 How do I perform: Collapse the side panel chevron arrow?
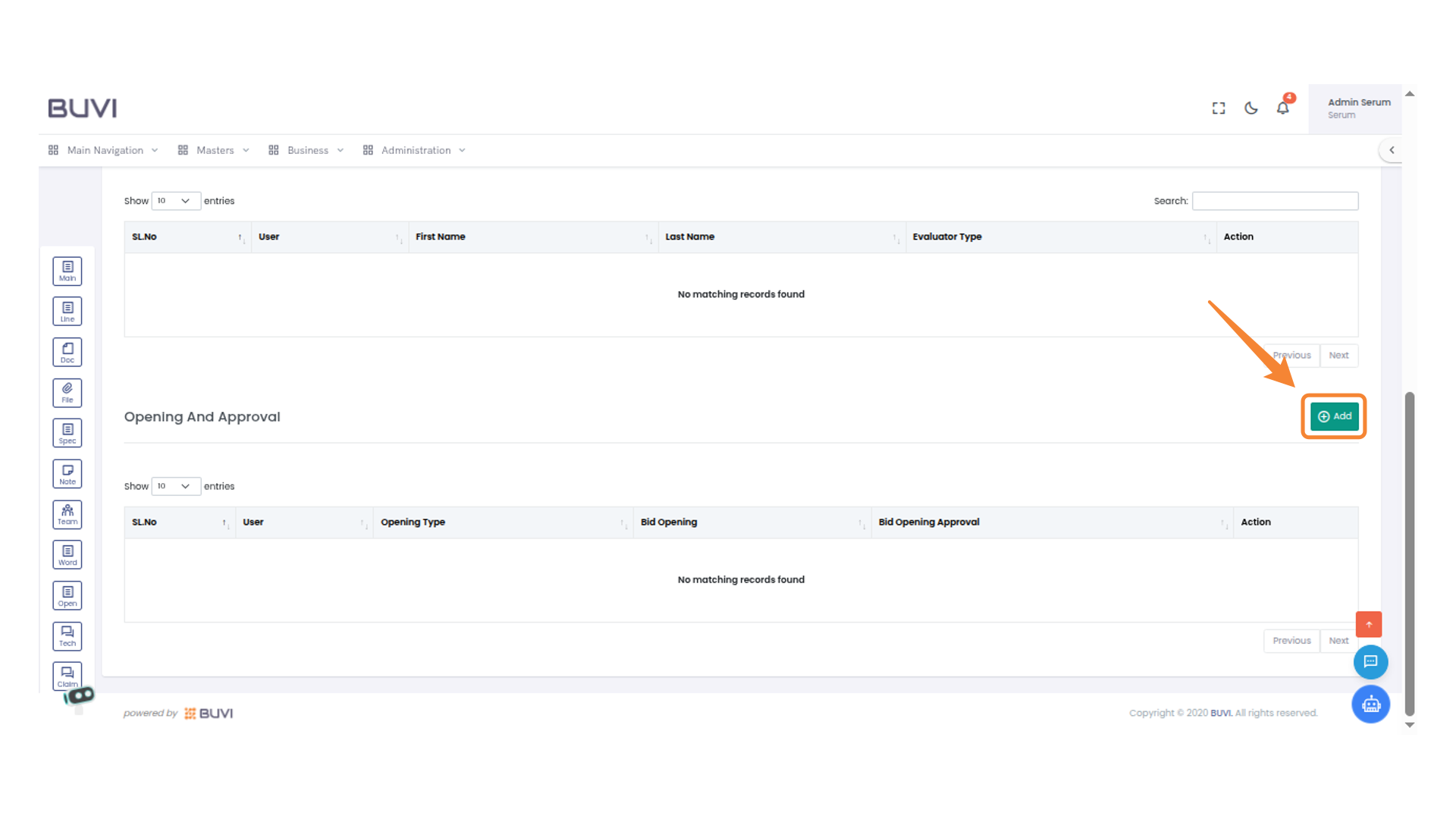pos(1392,150)
